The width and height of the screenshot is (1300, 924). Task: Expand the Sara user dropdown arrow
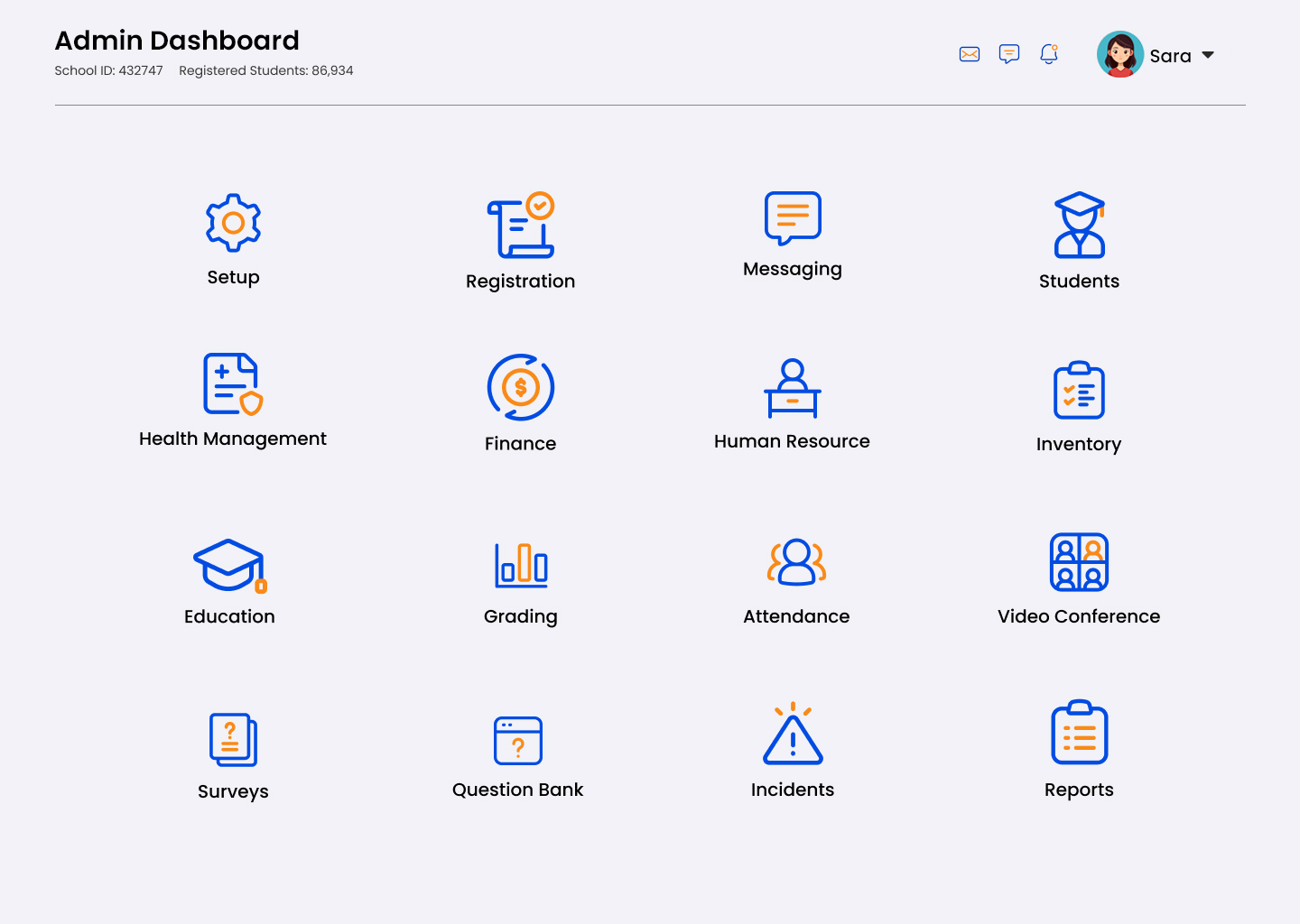tap(1208, 55)
